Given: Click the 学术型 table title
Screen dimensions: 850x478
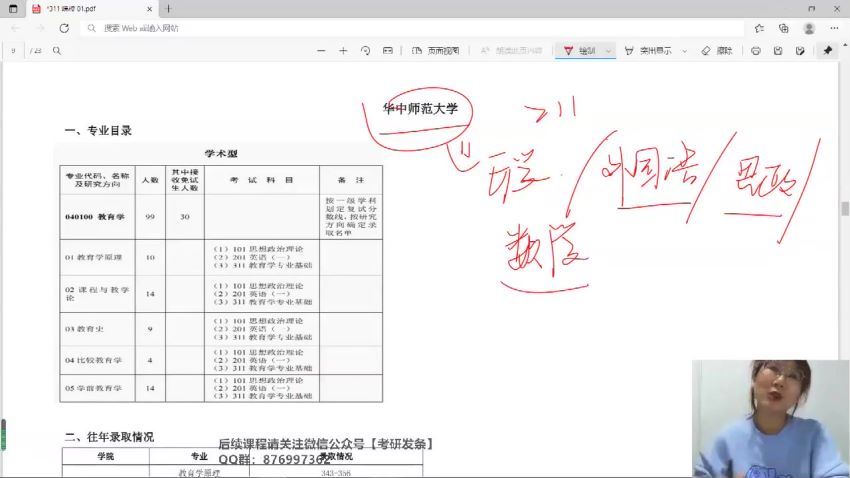Looking at the screenshot, I should [x=221, y=153].
